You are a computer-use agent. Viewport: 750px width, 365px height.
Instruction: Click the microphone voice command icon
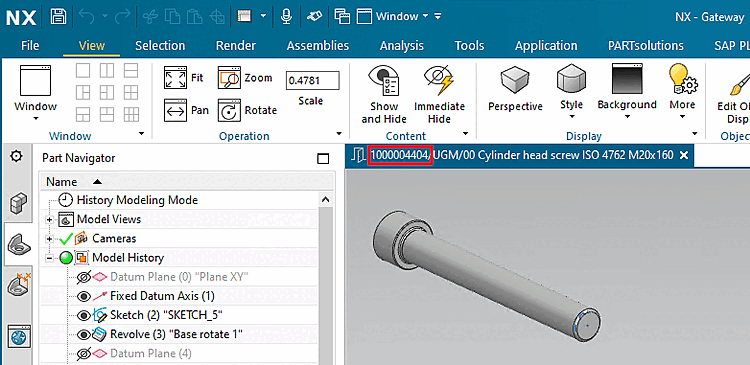pyautogui.click(x=286, y=17)
